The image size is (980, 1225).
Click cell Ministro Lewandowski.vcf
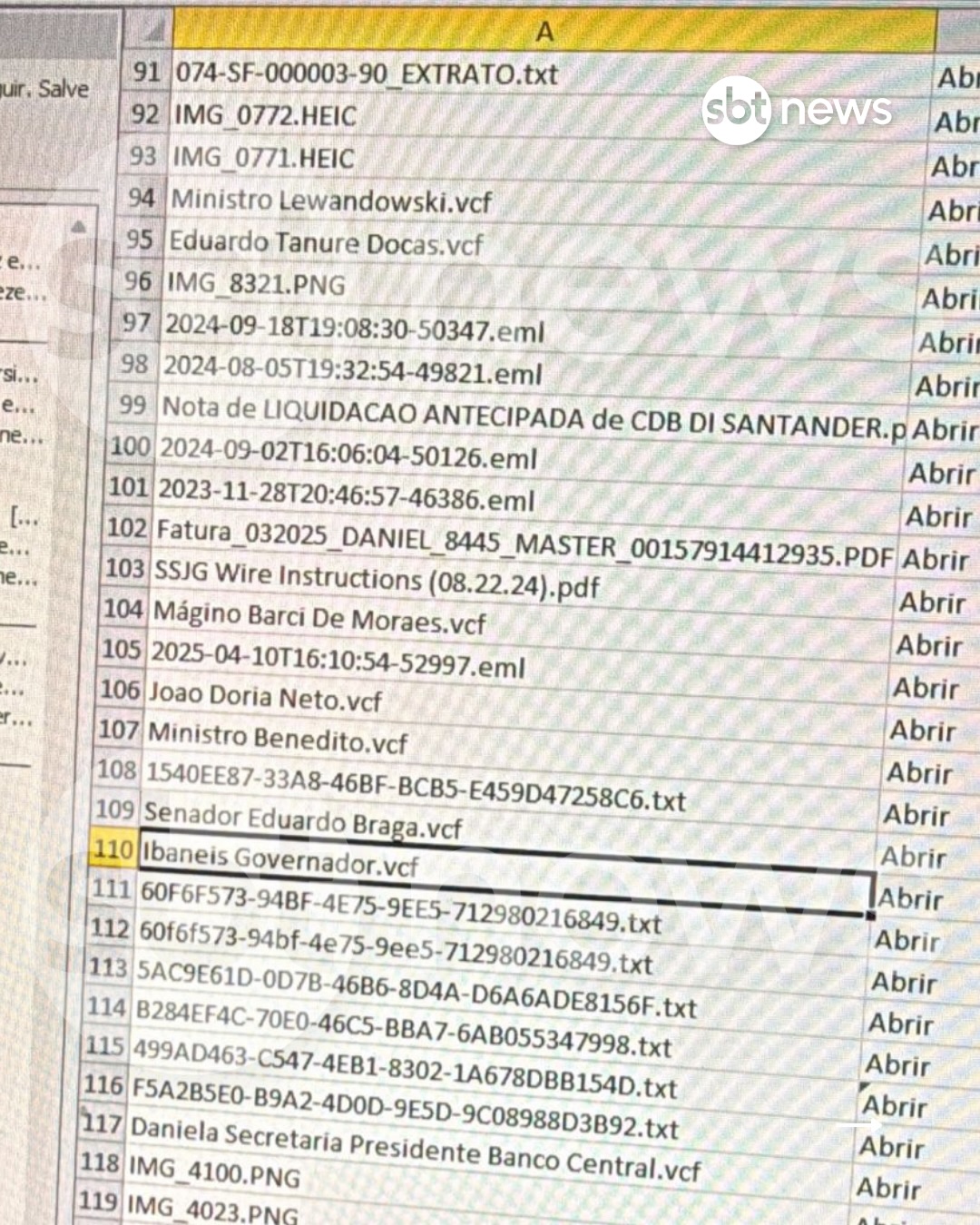(x=331, y=201)
